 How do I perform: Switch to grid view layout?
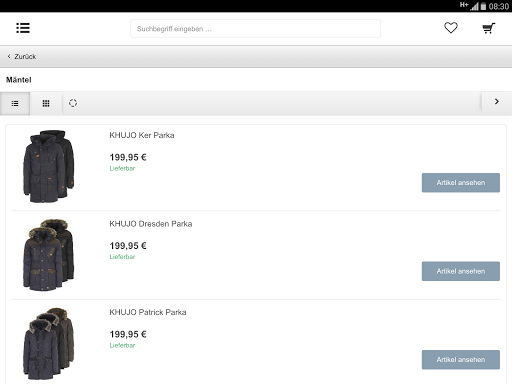(46, 104)
